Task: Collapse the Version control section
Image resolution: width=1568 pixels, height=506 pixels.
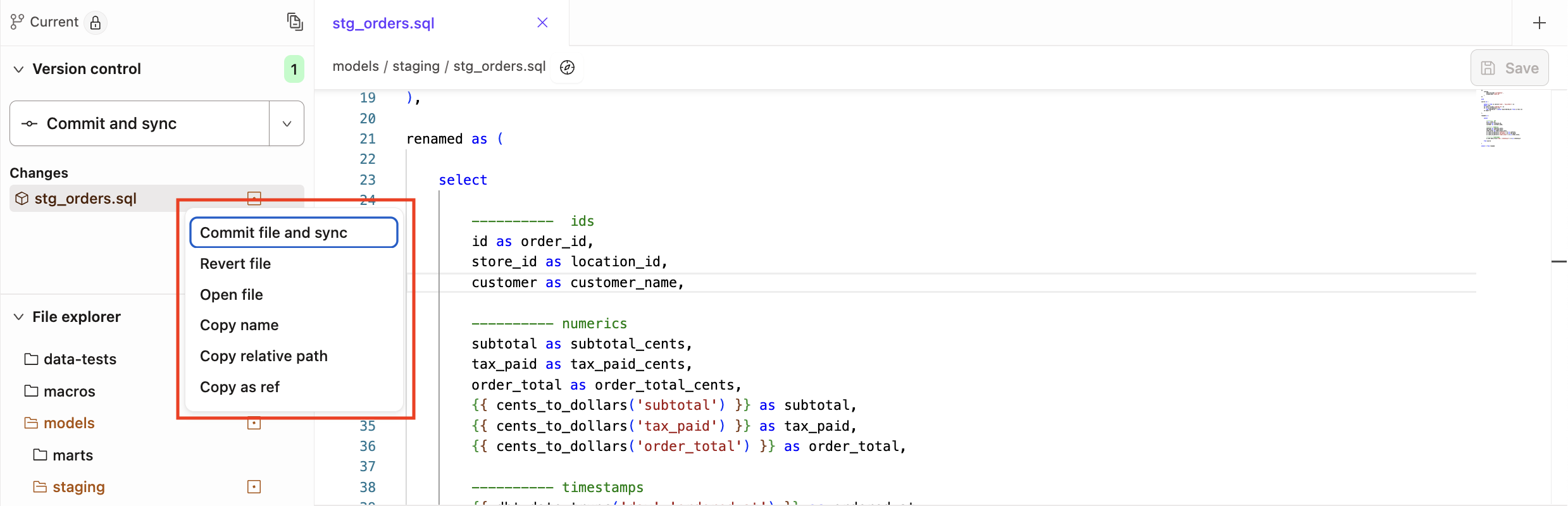Action: click(19, 69)
